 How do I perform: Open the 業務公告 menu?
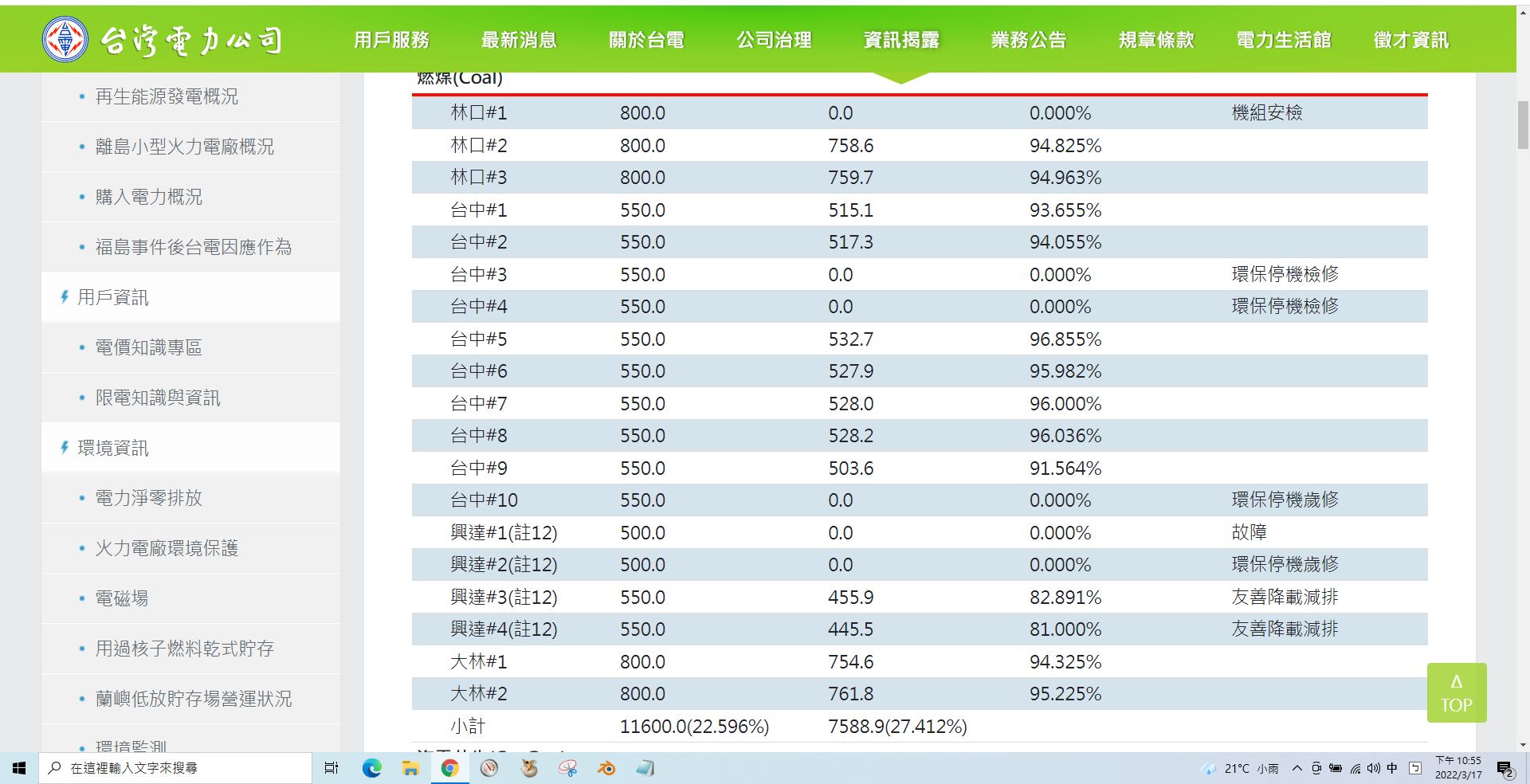pyautogui.click(x=1029, y=40)
